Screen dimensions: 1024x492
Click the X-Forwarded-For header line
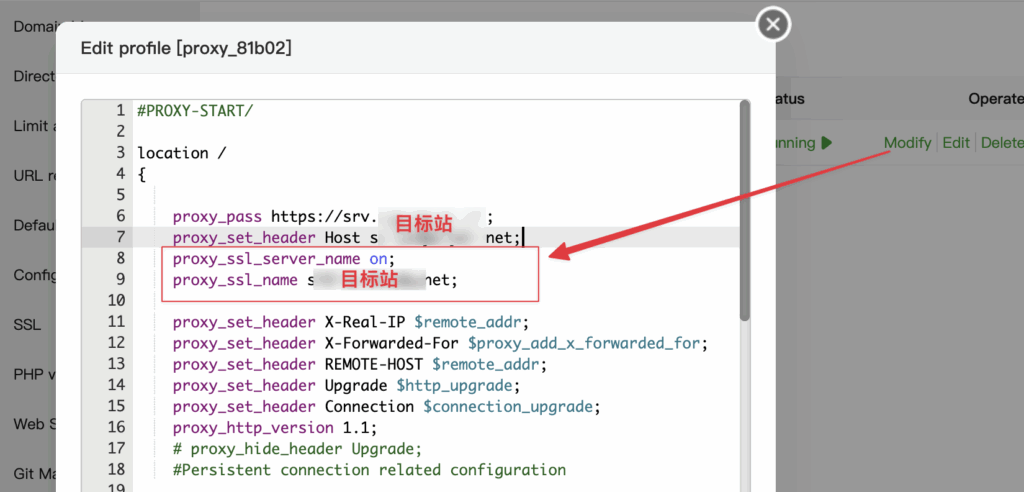440,342
